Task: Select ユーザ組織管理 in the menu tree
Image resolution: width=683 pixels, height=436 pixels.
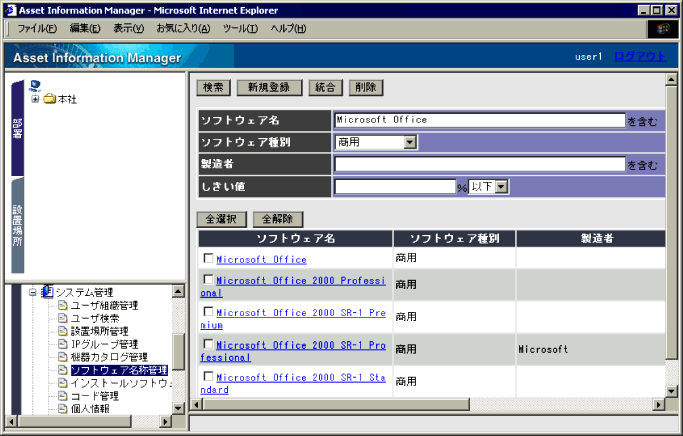Action: pos(105,305)
